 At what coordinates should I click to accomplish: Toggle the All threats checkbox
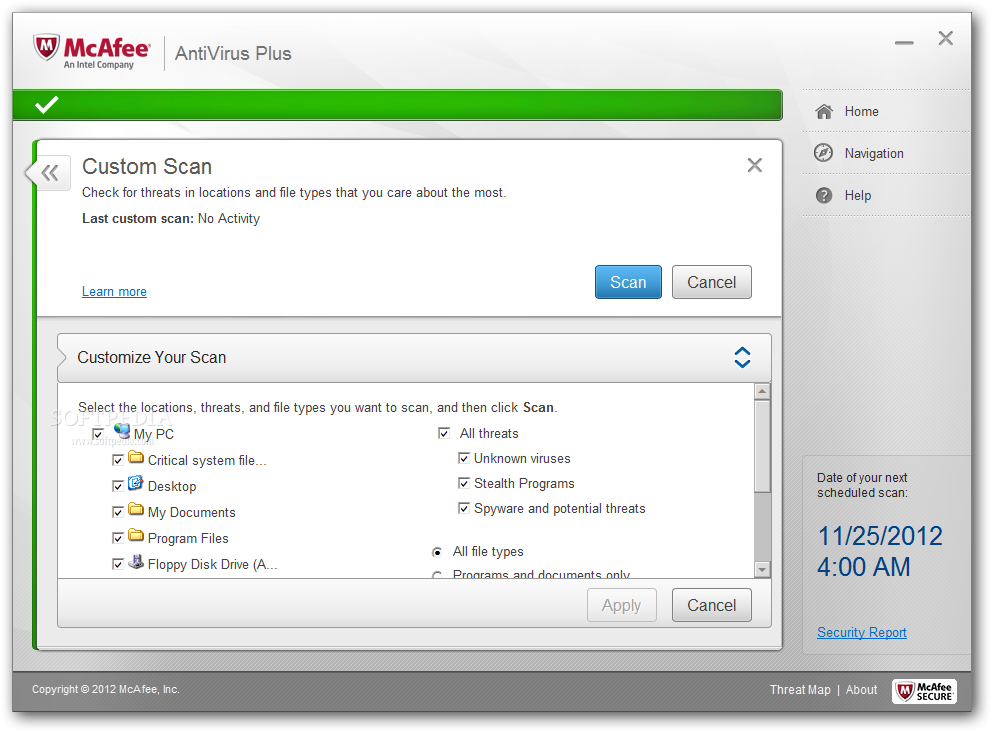tap(444, 433)
